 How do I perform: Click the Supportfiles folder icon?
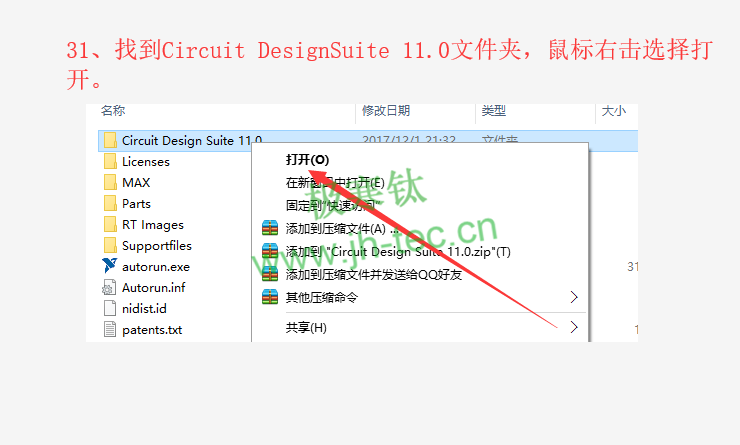coord(110,245)
